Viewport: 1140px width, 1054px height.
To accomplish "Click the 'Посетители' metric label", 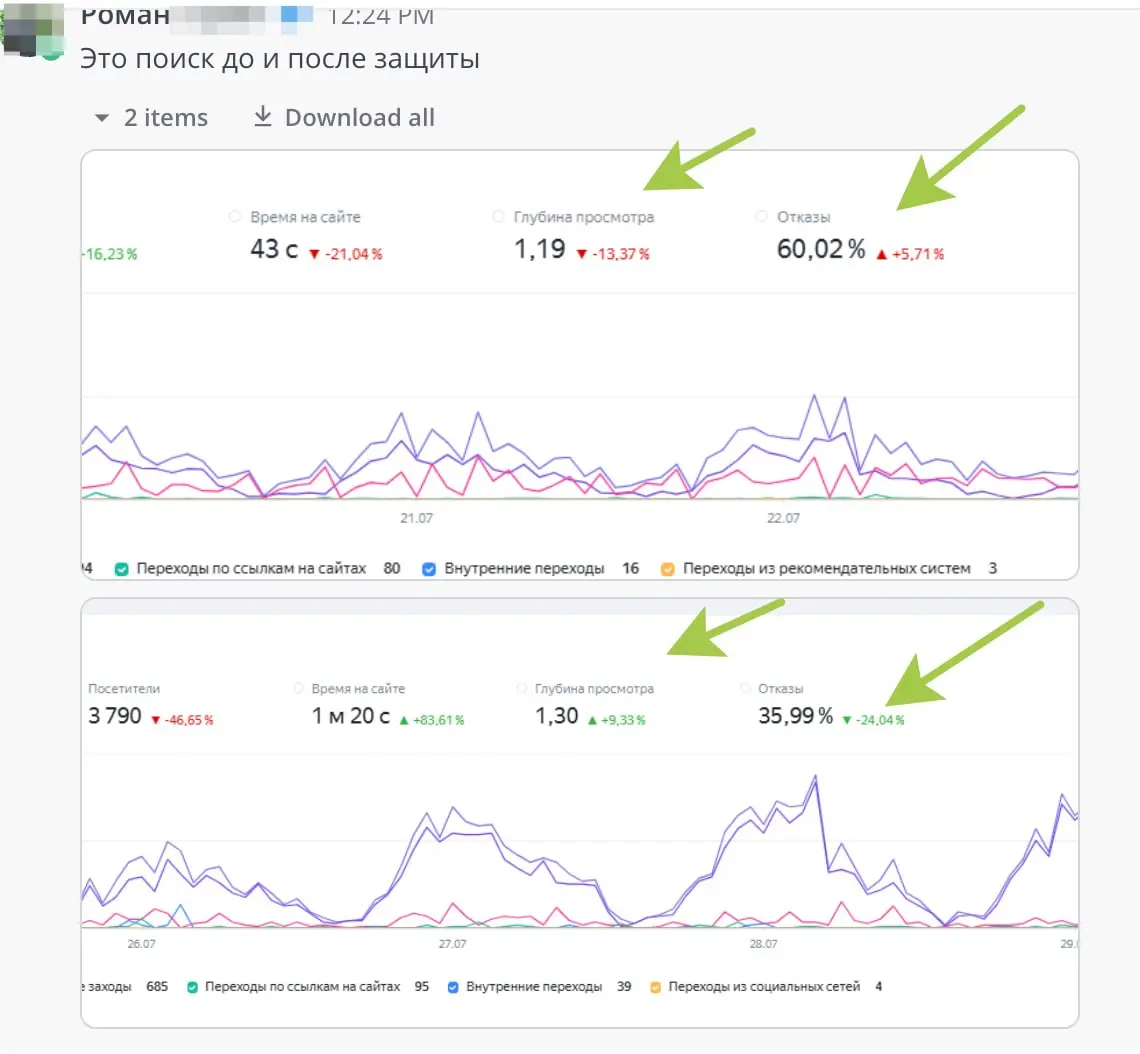I will coord(124,688).
